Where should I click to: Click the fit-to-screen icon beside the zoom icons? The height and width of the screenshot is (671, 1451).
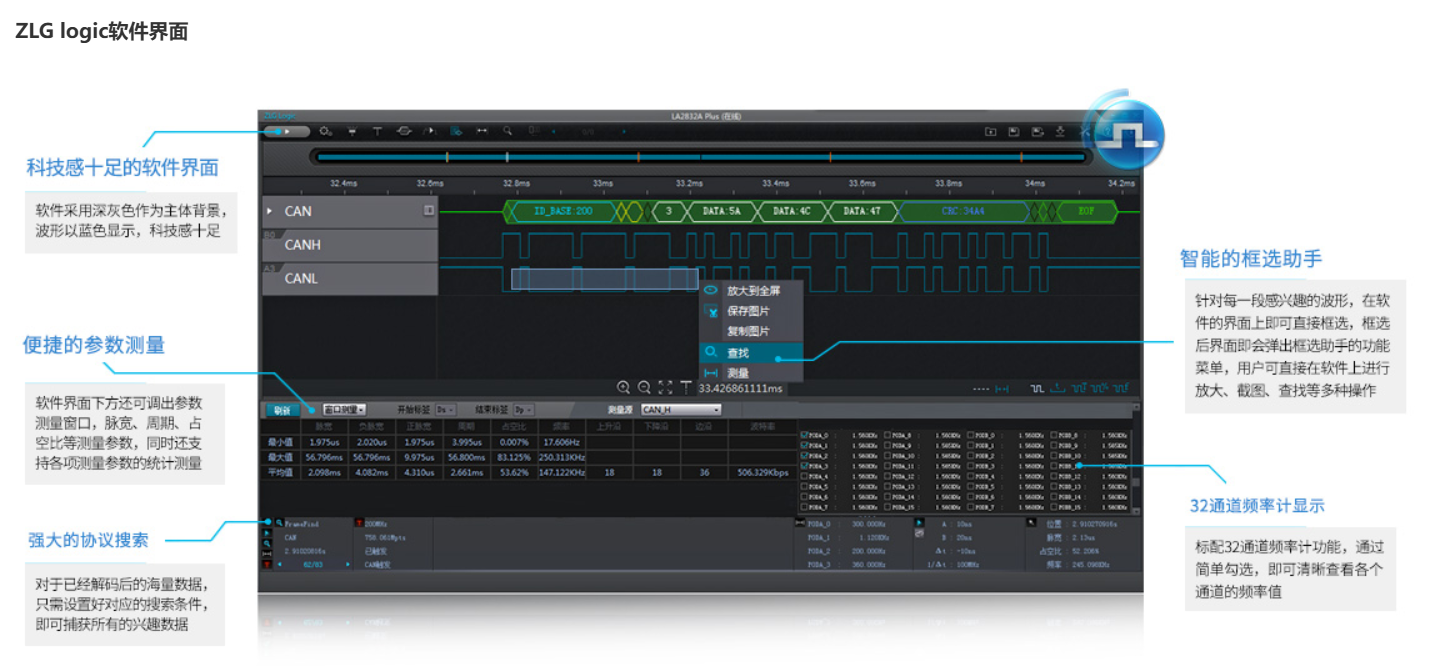coord(665,387)
